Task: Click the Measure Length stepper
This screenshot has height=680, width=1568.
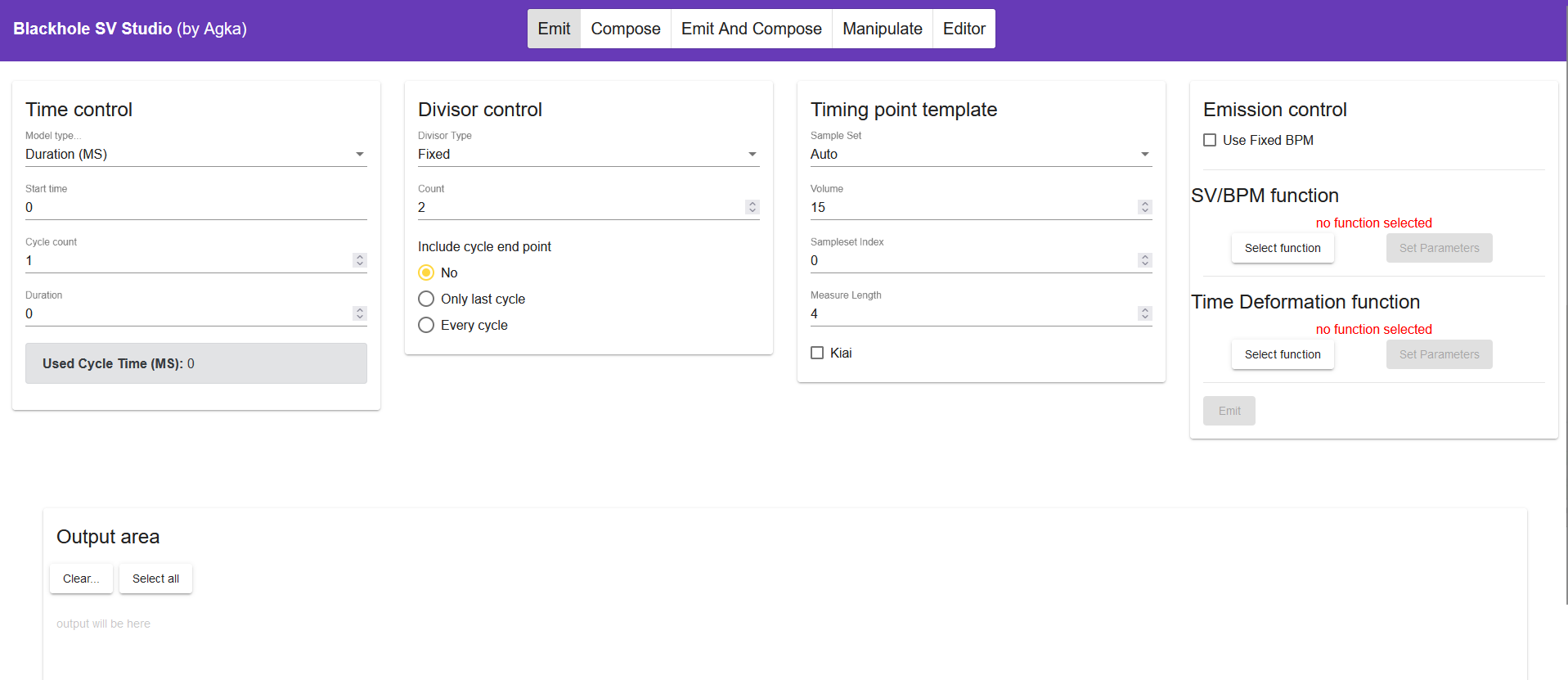Action: coord(1144,313)
